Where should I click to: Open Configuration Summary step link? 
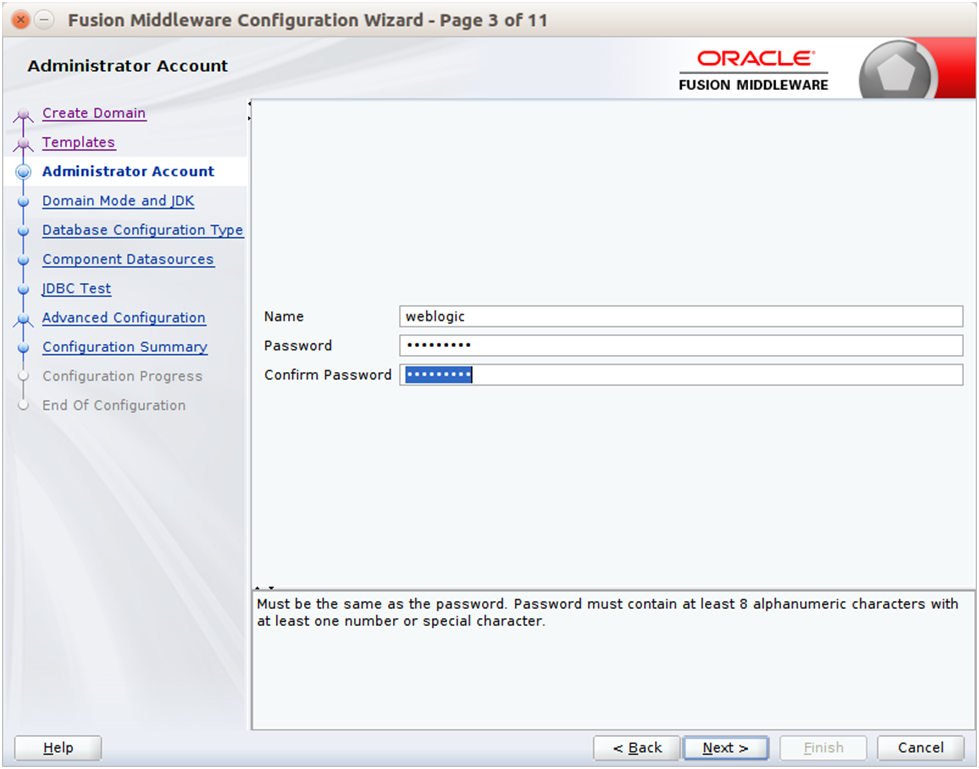pyautogui.click(x=125, y=347)
